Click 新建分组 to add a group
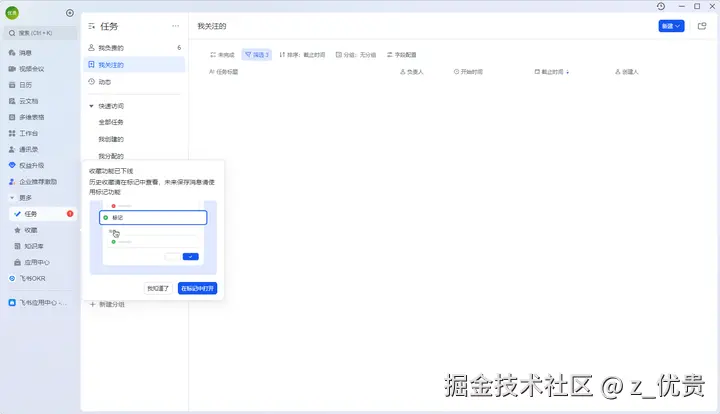This screenshot has height=414, width=720. (107, 304)
